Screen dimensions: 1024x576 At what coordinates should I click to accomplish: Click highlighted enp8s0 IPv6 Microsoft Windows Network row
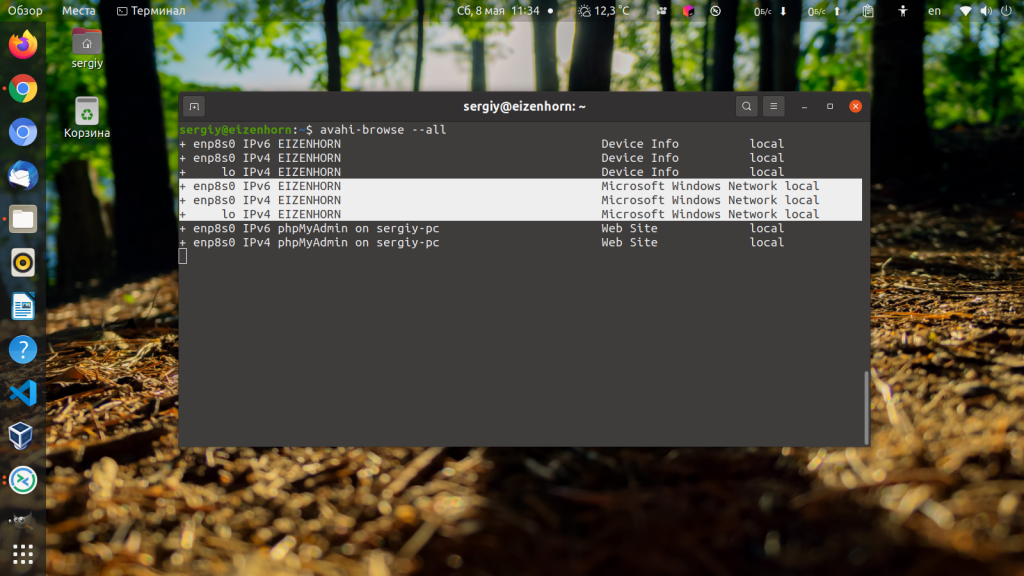click(520, 186)
